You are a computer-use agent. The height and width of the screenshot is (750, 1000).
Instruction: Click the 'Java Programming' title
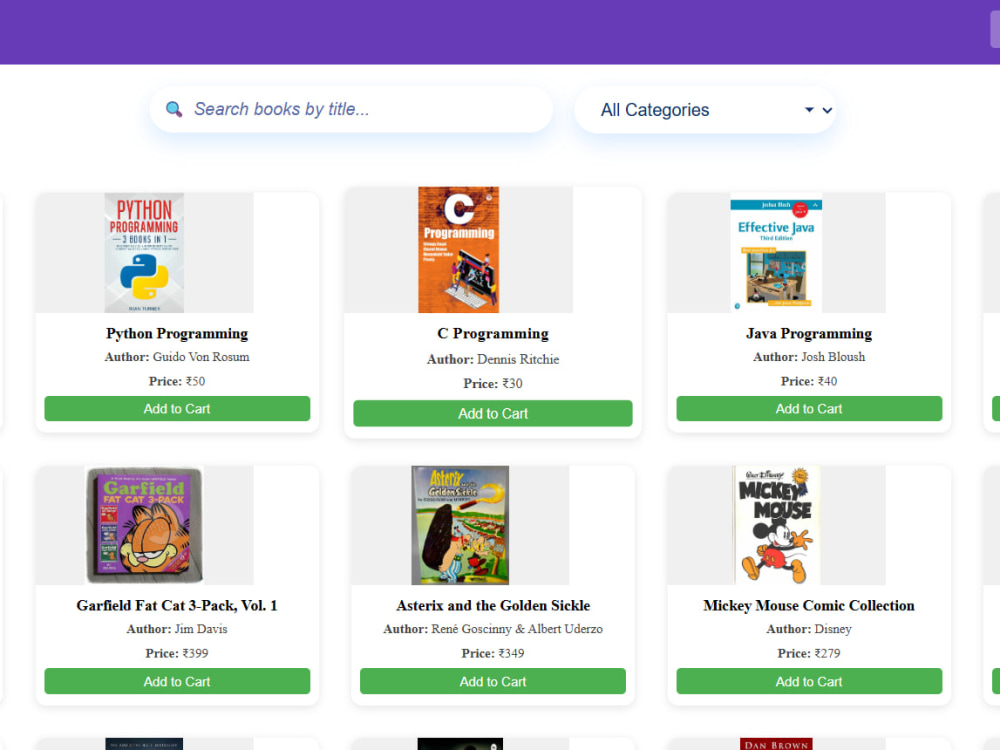click(809, 334)
